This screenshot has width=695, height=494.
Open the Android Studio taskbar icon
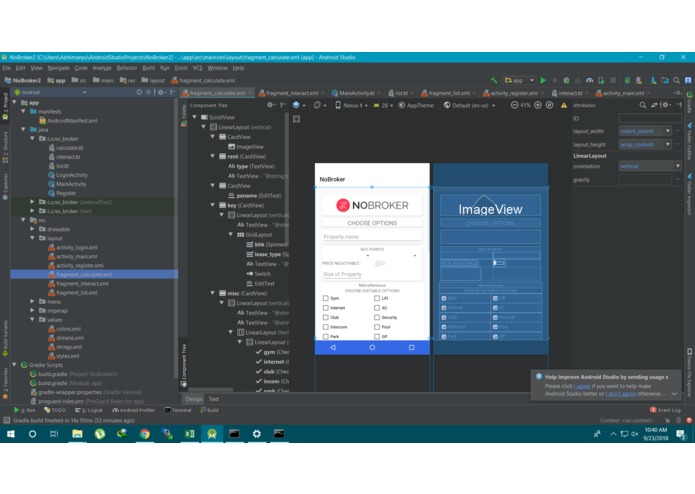click(212, 434)
